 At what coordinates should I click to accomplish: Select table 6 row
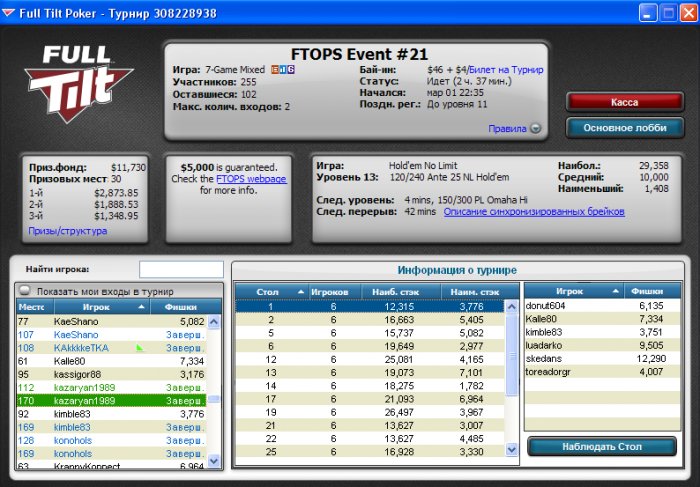coord(370,346)
